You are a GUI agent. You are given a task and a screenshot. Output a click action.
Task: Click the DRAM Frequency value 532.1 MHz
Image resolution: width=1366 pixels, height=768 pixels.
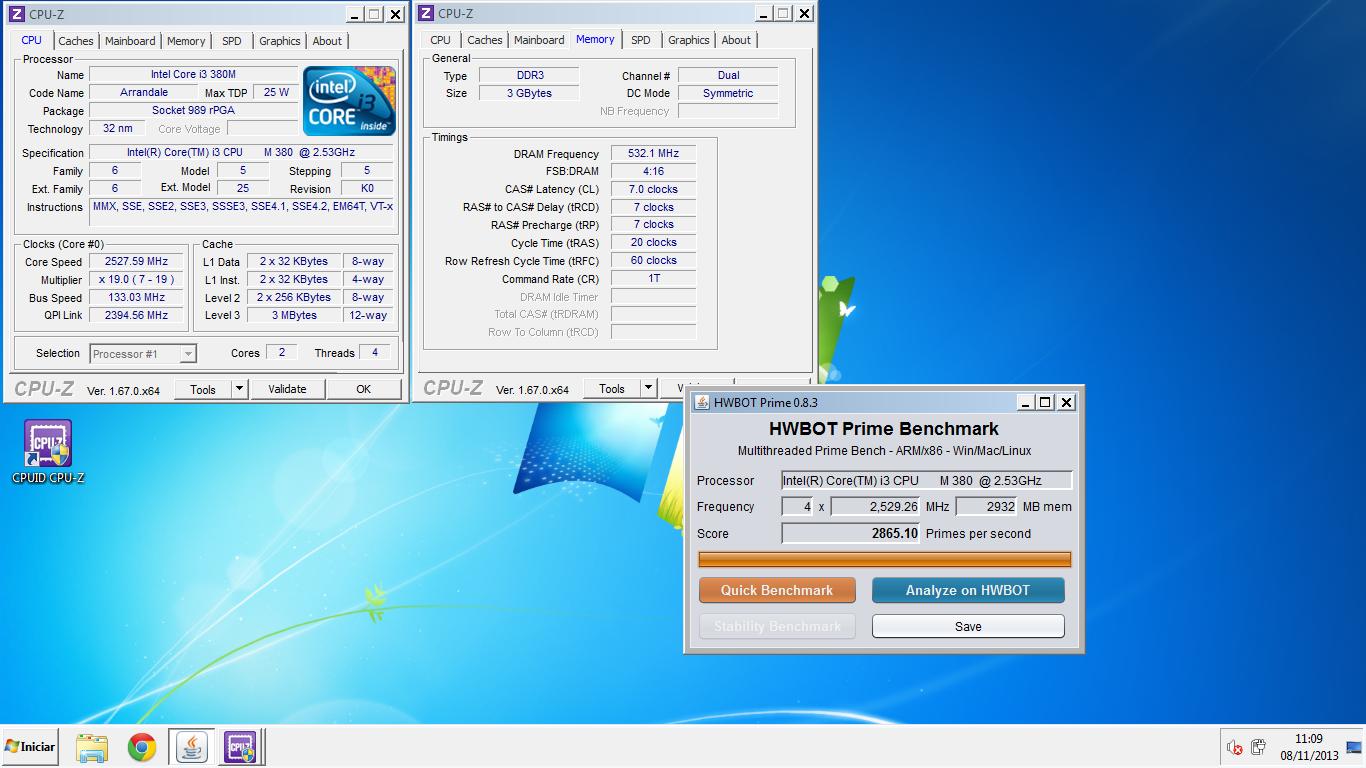pos(653,153)
